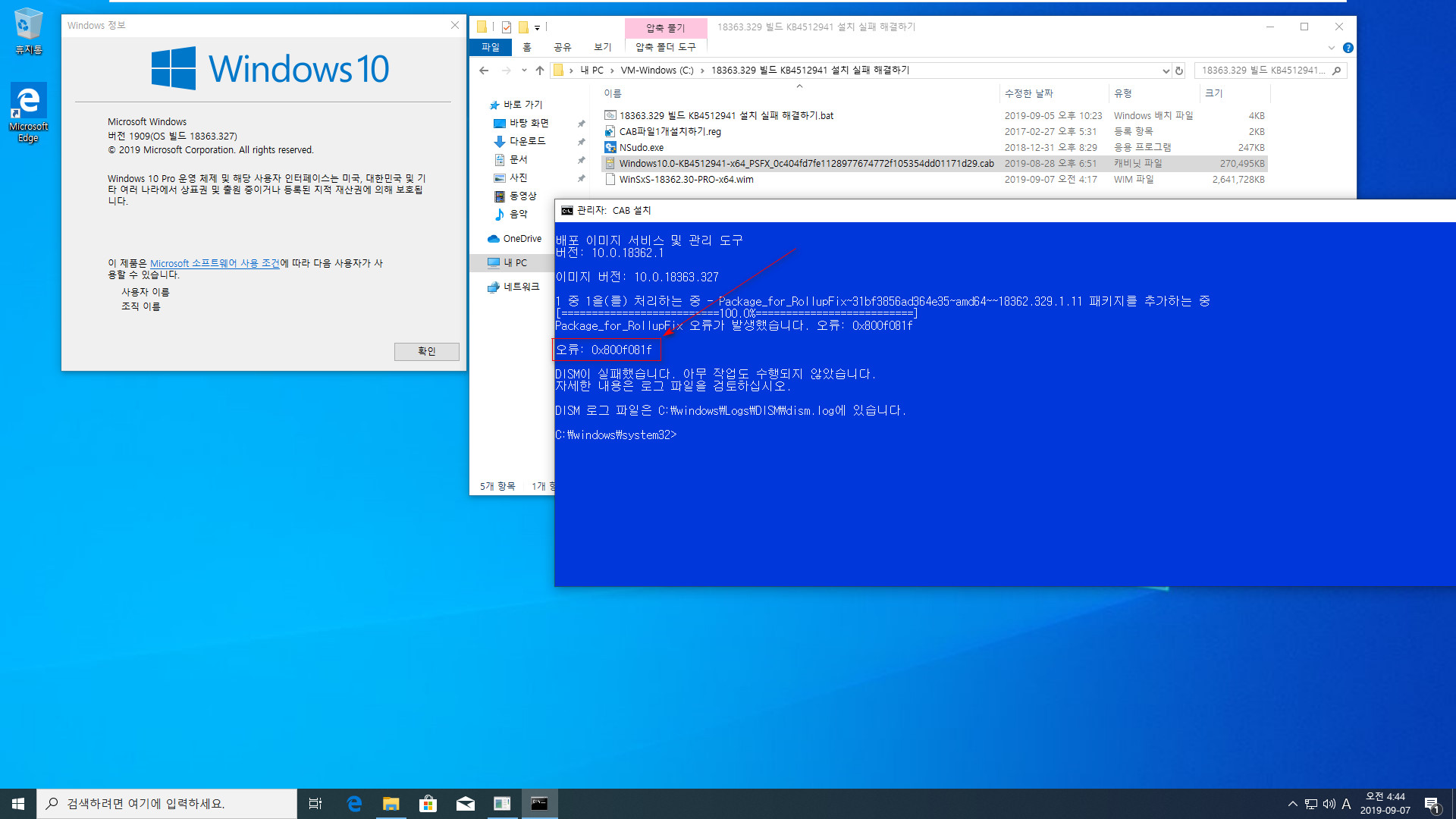Screen dimensions: 1456x819
Task: Switch to the 홈 ribbon tab
Action: 527,47
